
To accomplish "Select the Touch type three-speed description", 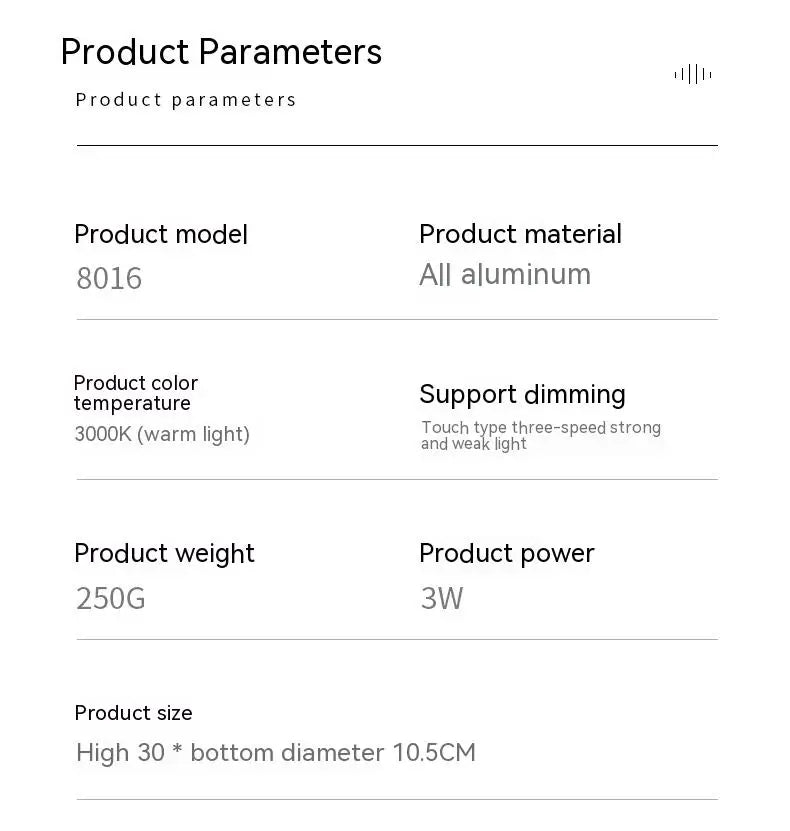I will pyautogui.click(x=541, y=435).
